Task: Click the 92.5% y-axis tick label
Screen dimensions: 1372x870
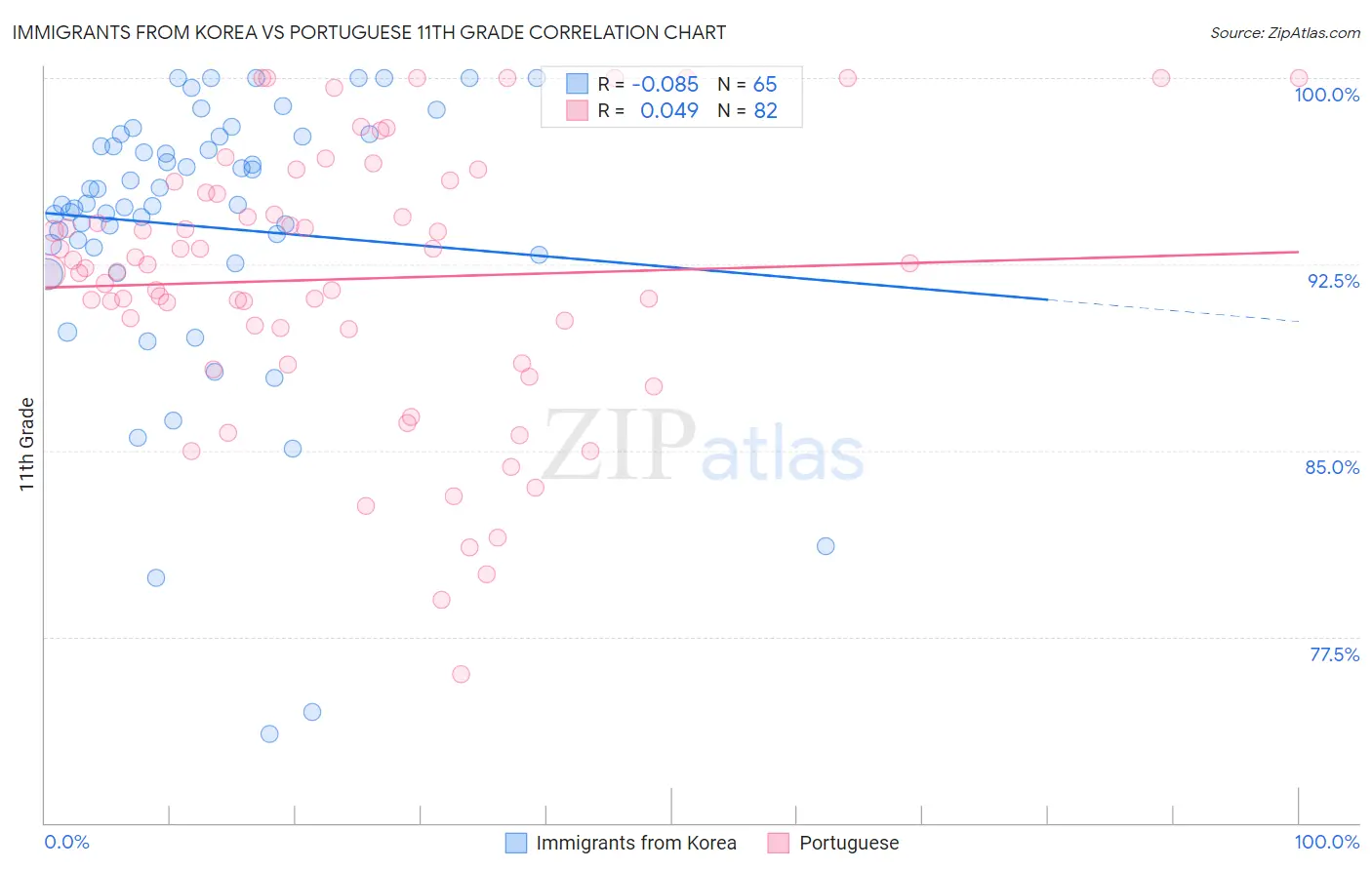Action: click(x=1333, y=281)
